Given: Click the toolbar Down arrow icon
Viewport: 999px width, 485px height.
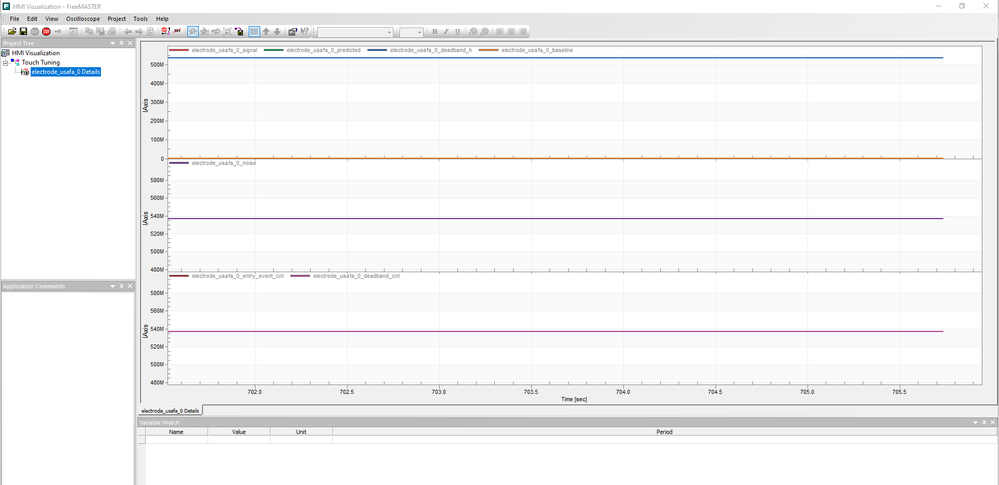Looking at the screenshot, I should pyautogui.click(x=277, y=31).
